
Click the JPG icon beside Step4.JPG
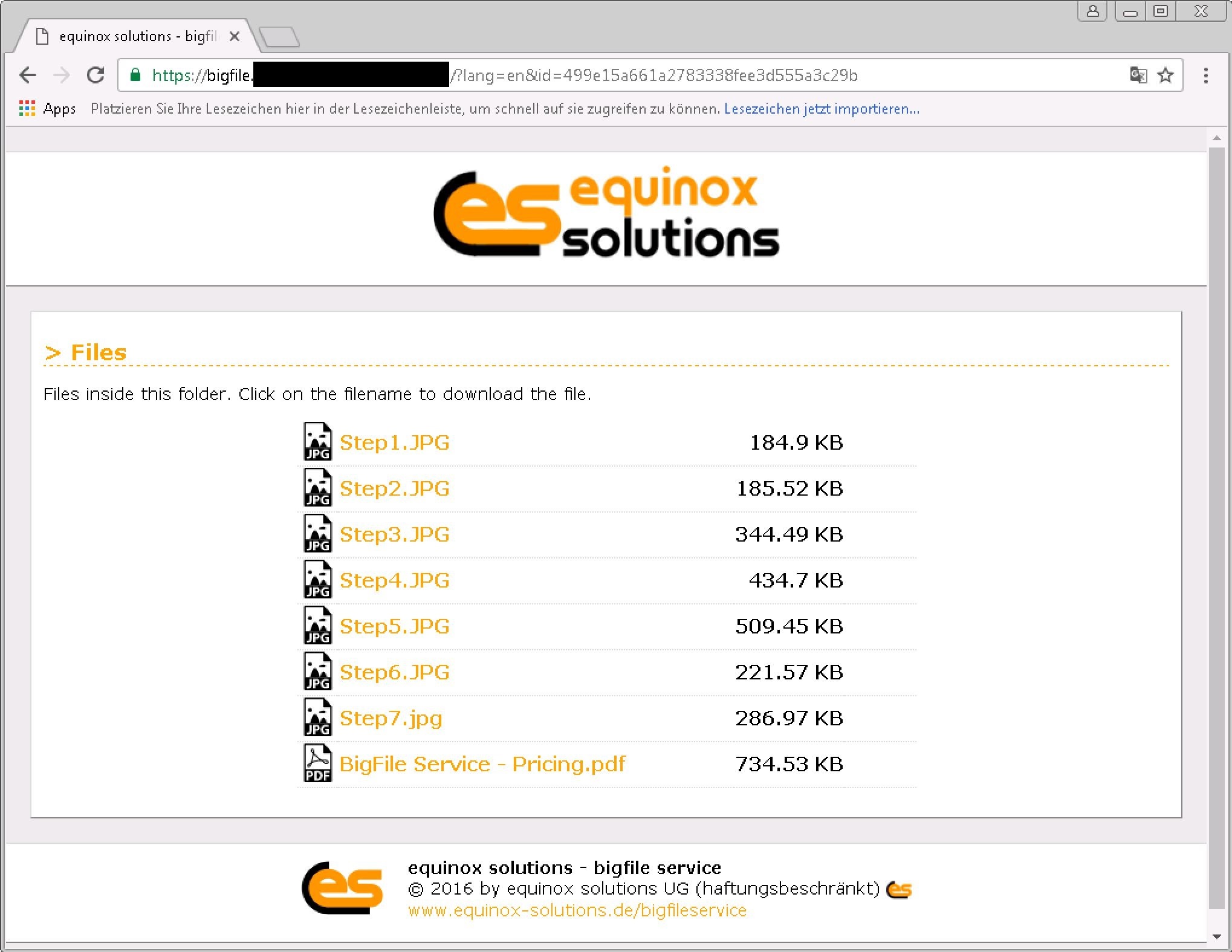pos(317,579)
